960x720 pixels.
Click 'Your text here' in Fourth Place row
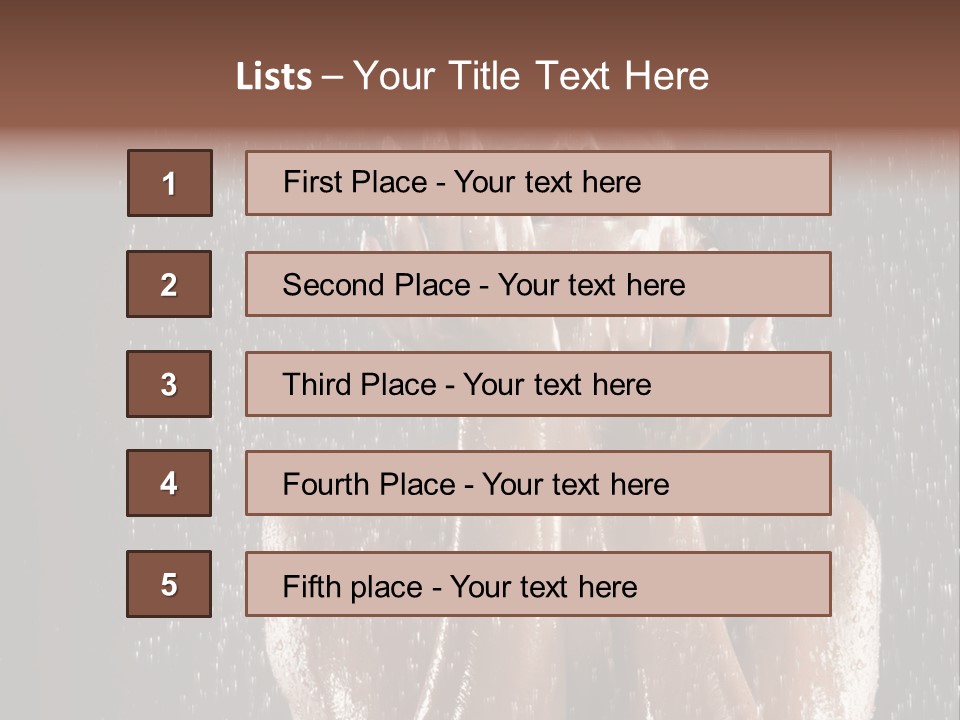coord(575,485)
